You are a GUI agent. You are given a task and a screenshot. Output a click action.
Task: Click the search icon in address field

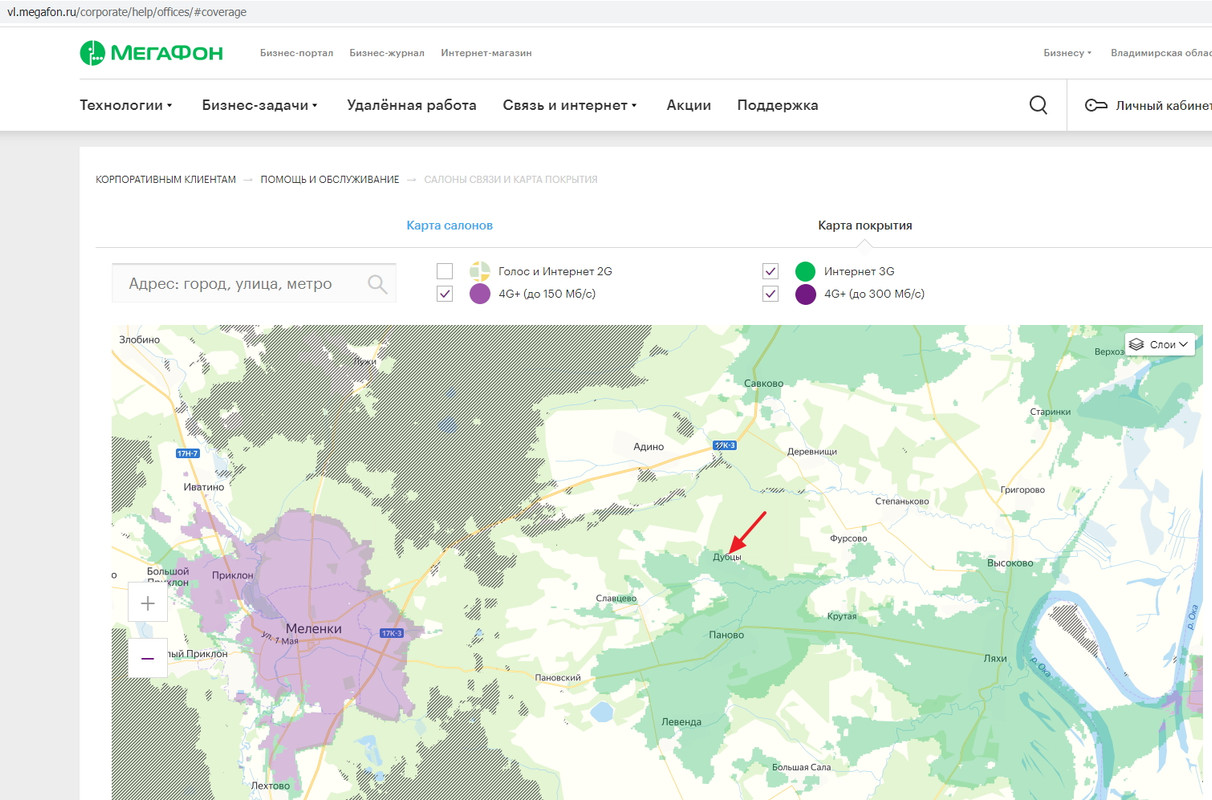[x=377, y=284]
